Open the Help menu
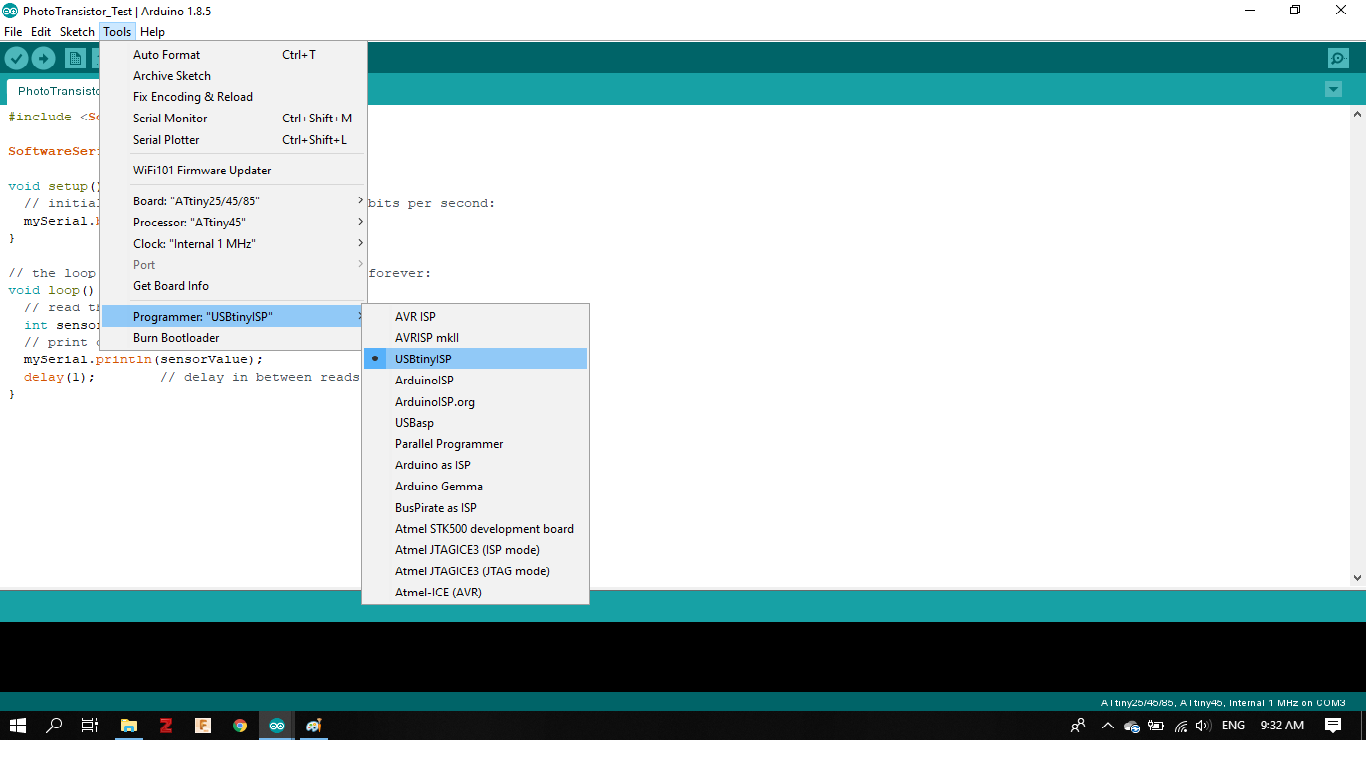The image size is (1366, 768). click(153, 32)
